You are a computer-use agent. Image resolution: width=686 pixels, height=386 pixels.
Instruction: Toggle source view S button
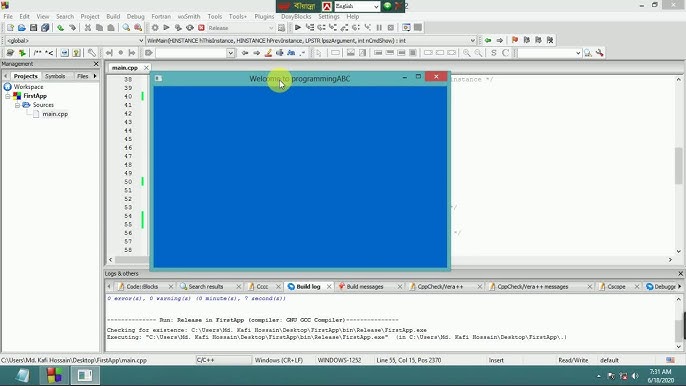[494, 53]
